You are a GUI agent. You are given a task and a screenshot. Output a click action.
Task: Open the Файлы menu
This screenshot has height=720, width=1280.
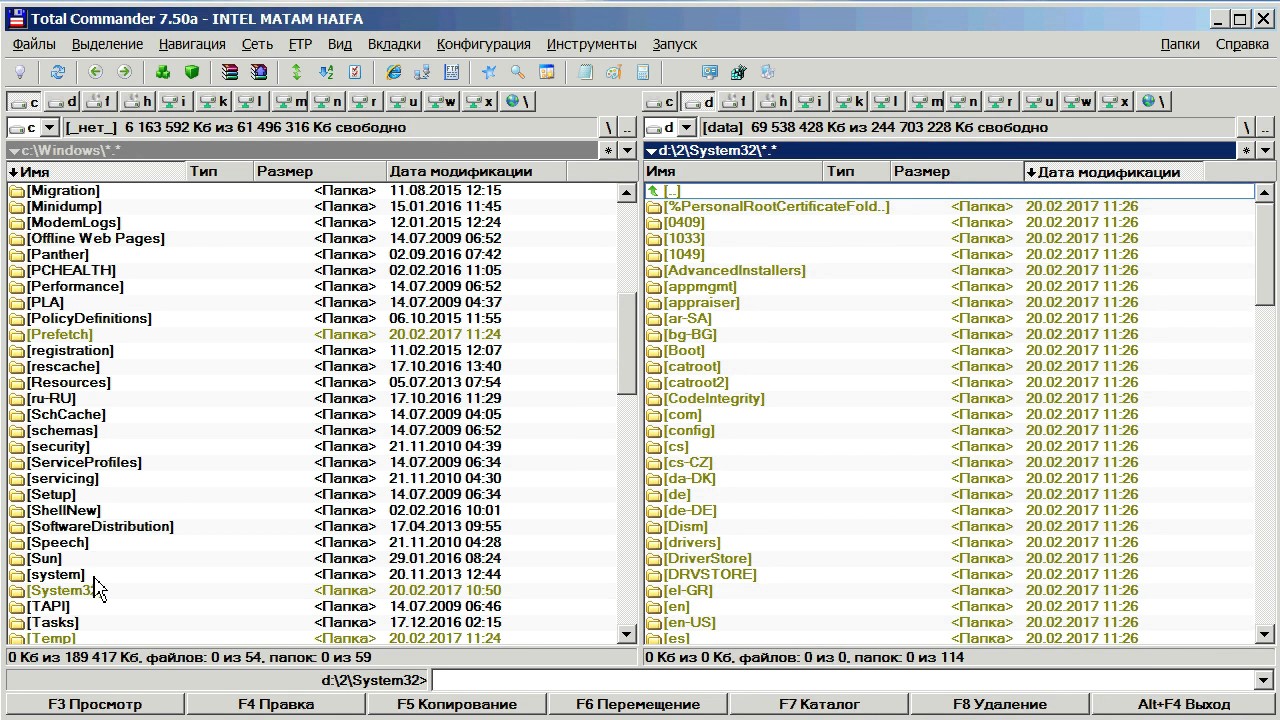[34, 44]
